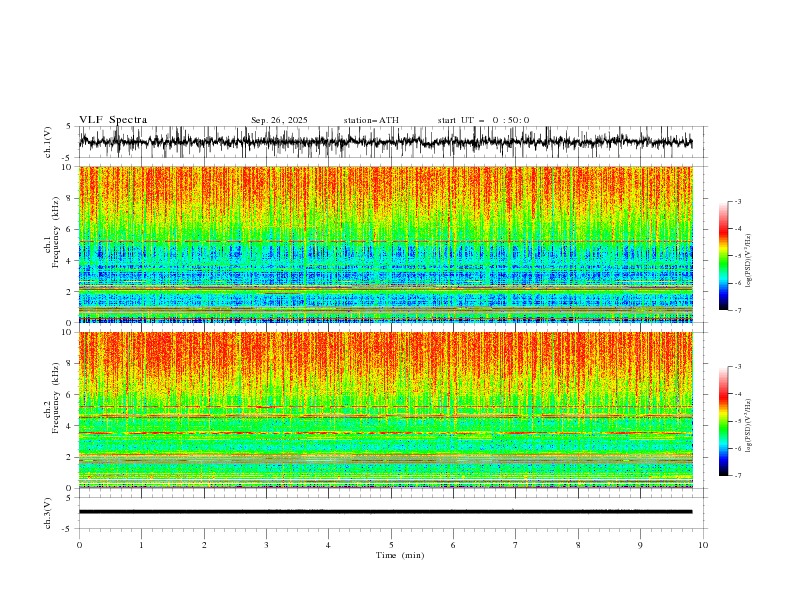Select the "Time (min)" x-axis label

[400, 555]
